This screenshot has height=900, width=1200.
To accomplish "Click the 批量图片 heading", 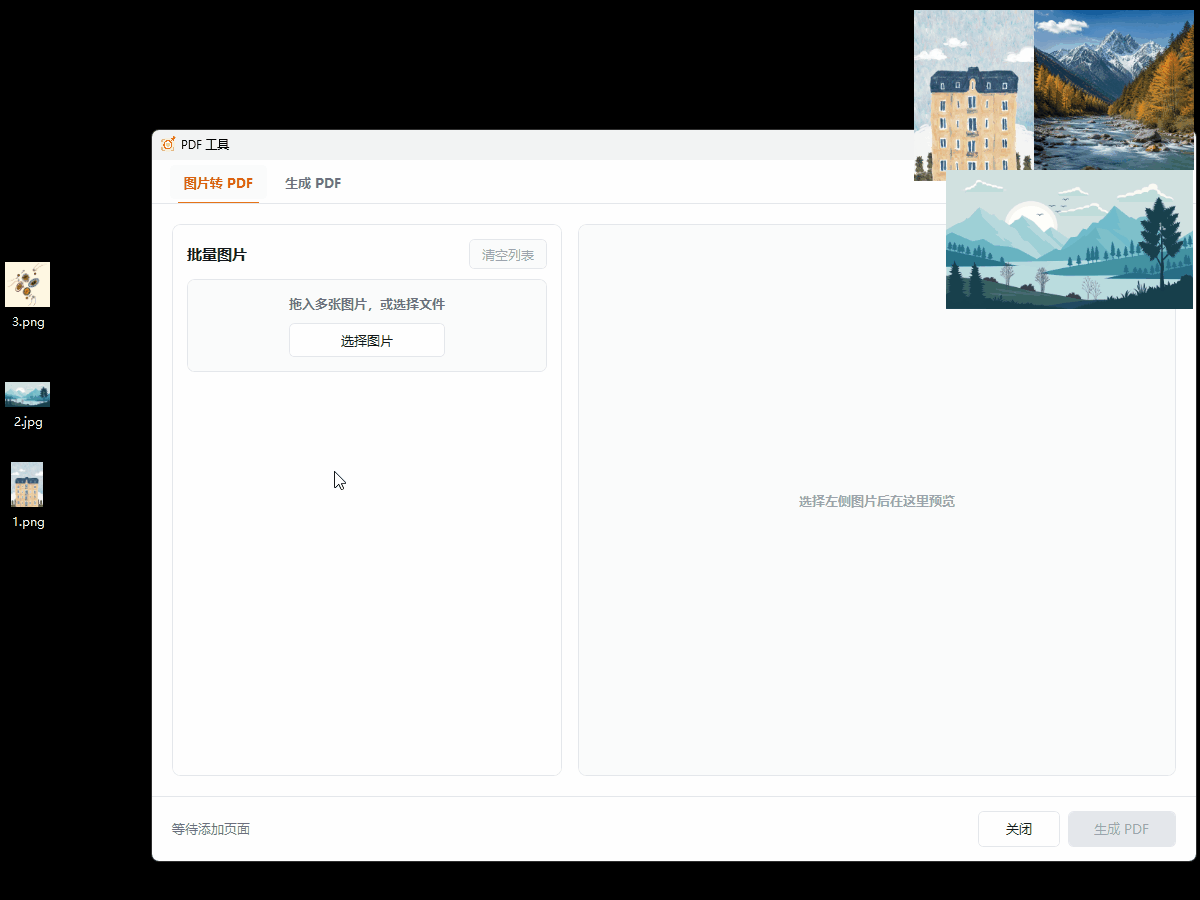I will point(217,255).
